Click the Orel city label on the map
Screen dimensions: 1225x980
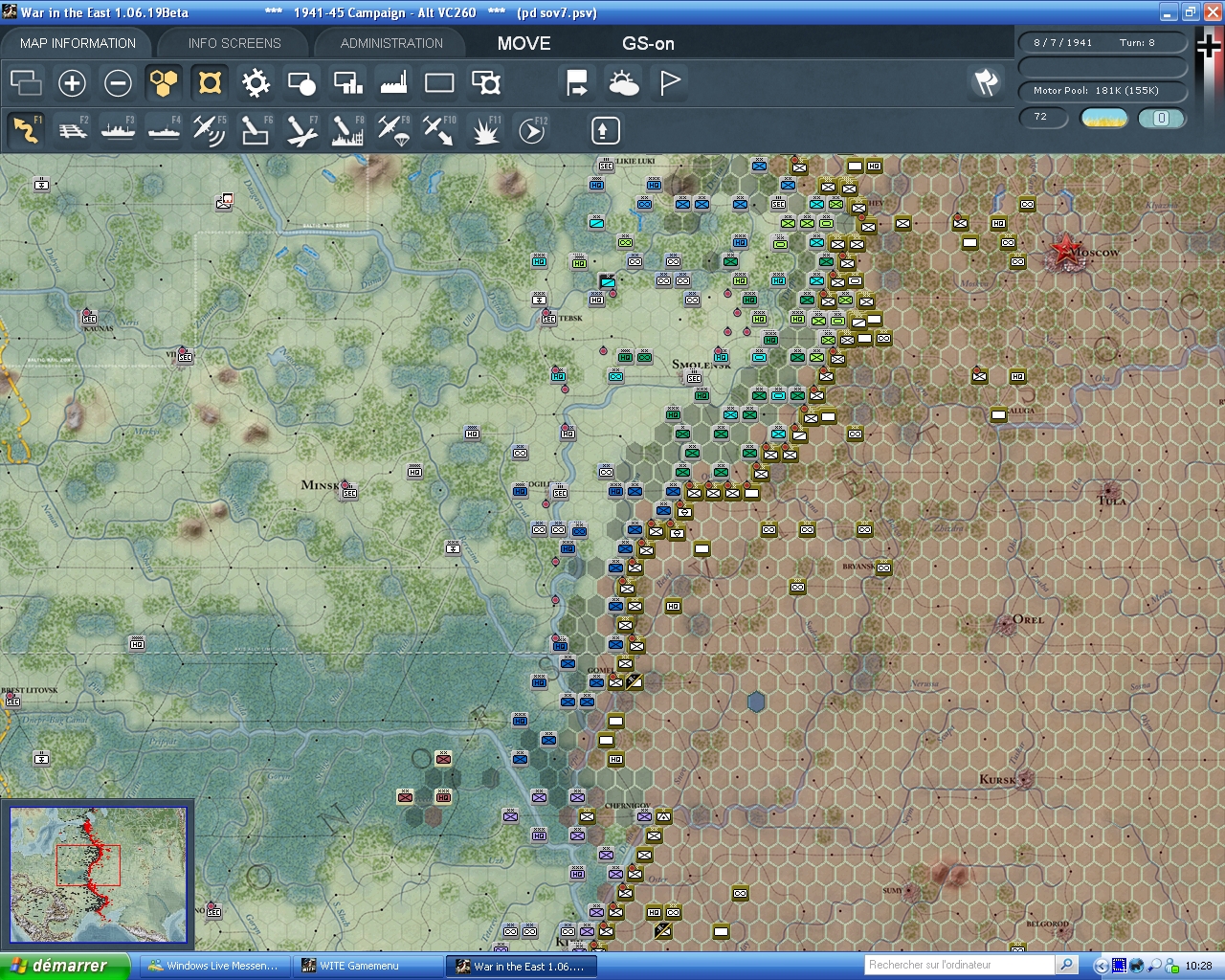pyautogui.click(x=1028, y=619)
